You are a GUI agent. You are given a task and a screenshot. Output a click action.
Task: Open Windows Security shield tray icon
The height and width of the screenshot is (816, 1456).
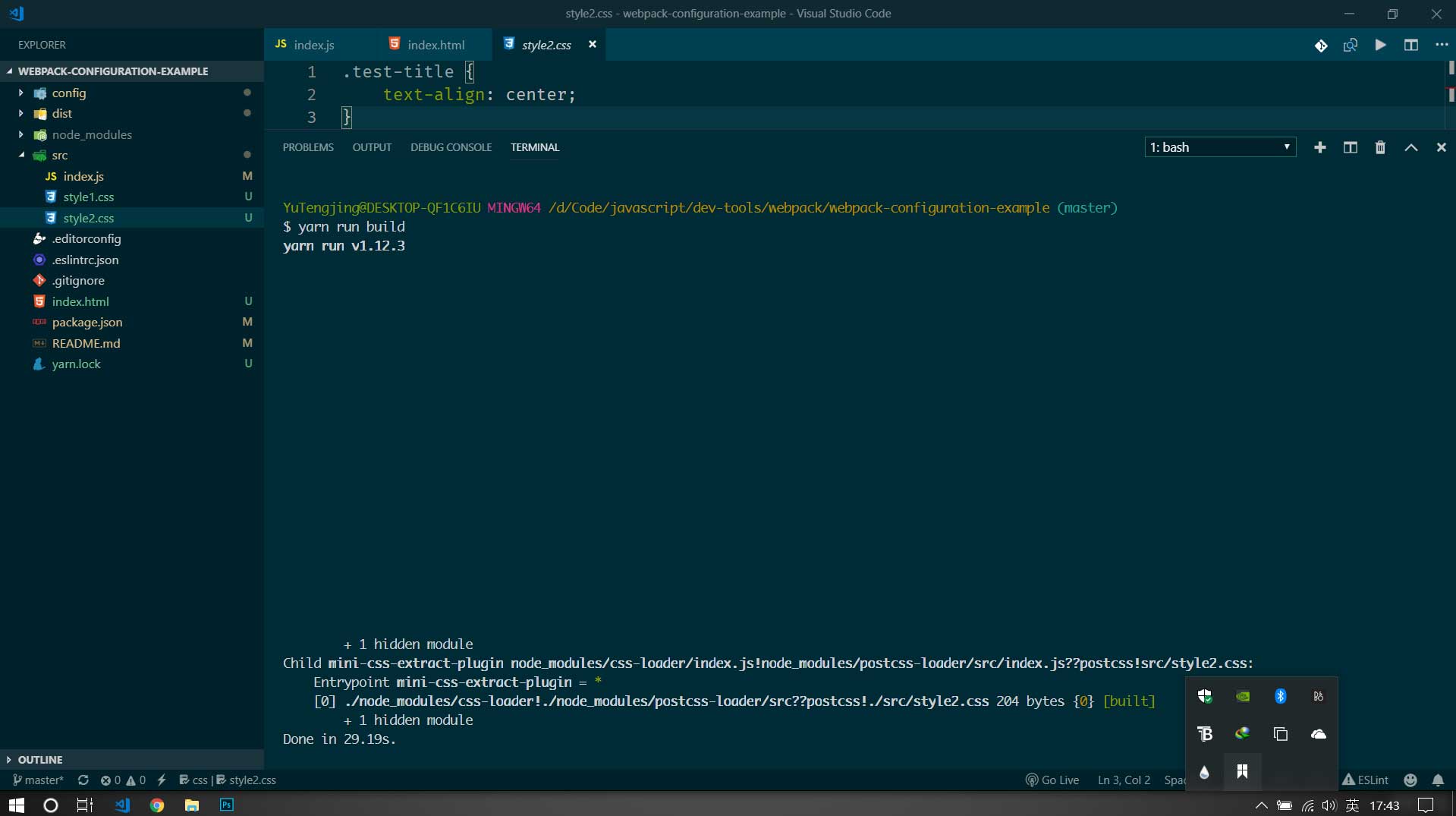tap(1205, 696)
